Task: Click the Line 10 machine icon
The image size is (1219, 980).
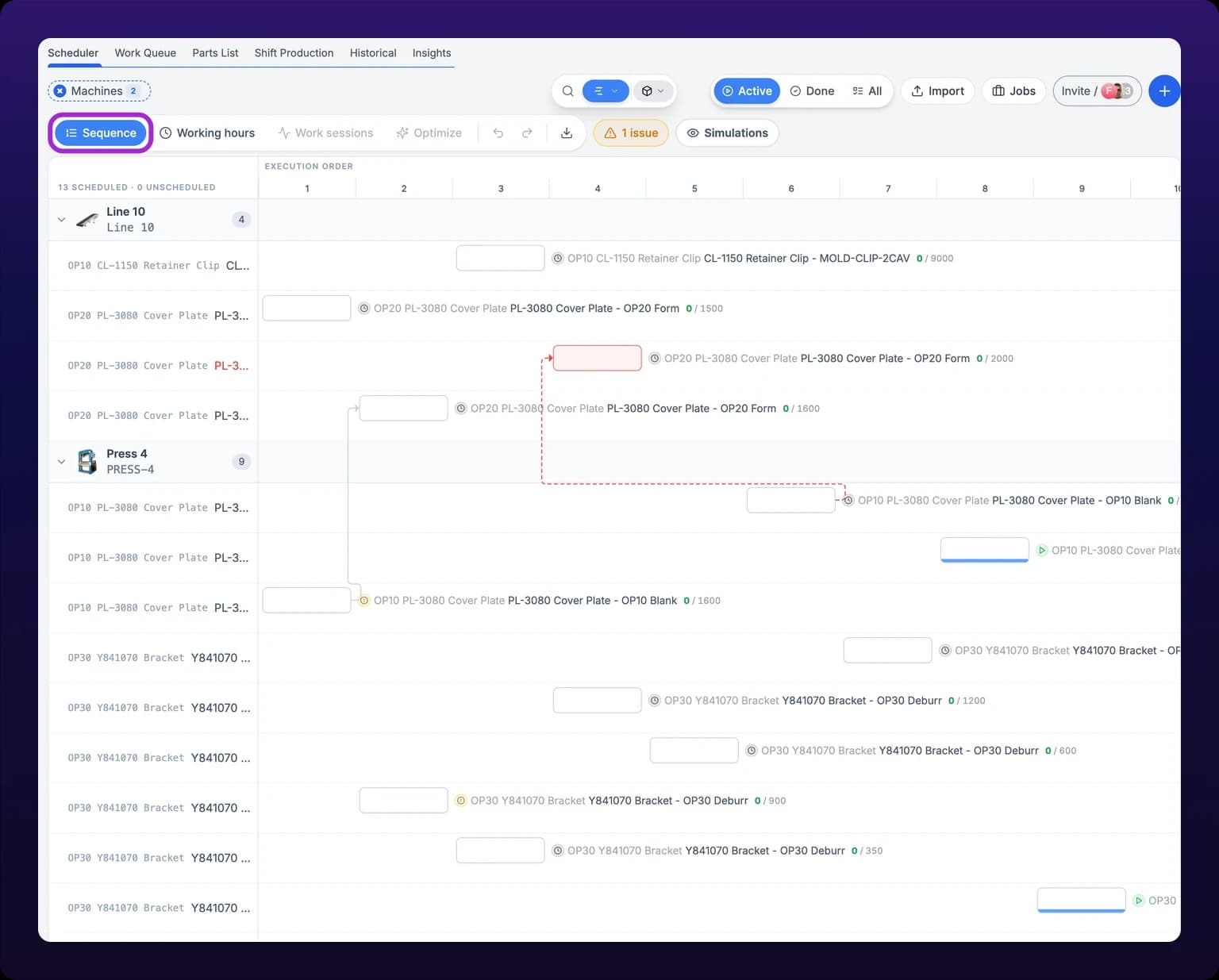Action: click(87, 220)
